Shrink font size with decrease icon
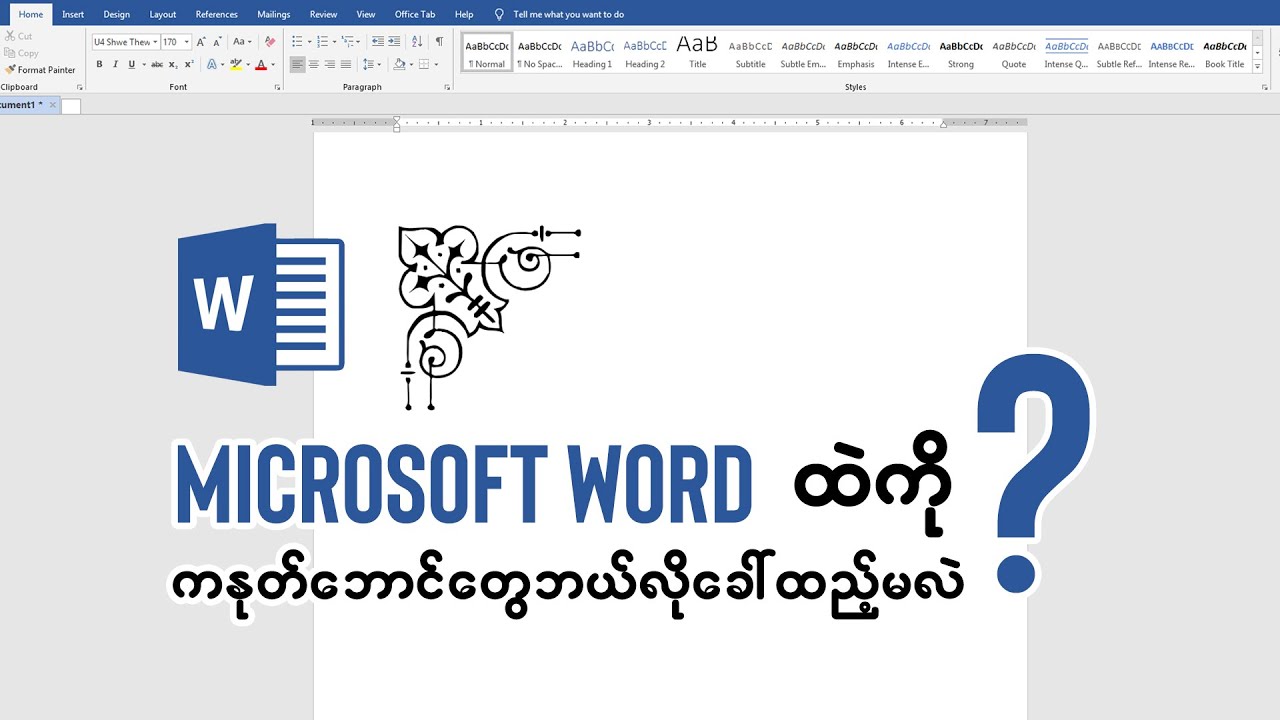Image resolution: width=1280 pixels, height=720 pixels. click(217, 42)
